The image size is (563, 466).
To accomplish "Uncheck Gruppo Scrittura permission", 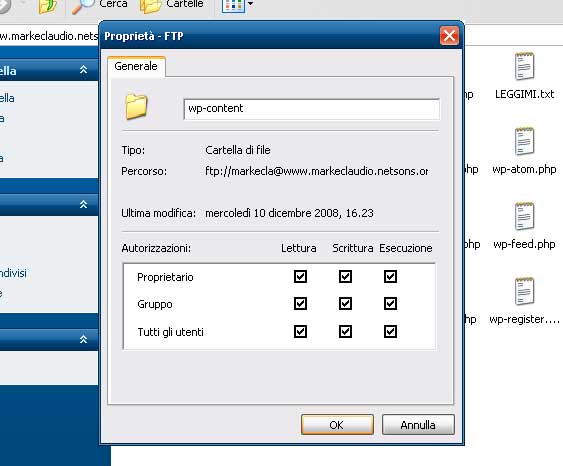I will 345,304.
